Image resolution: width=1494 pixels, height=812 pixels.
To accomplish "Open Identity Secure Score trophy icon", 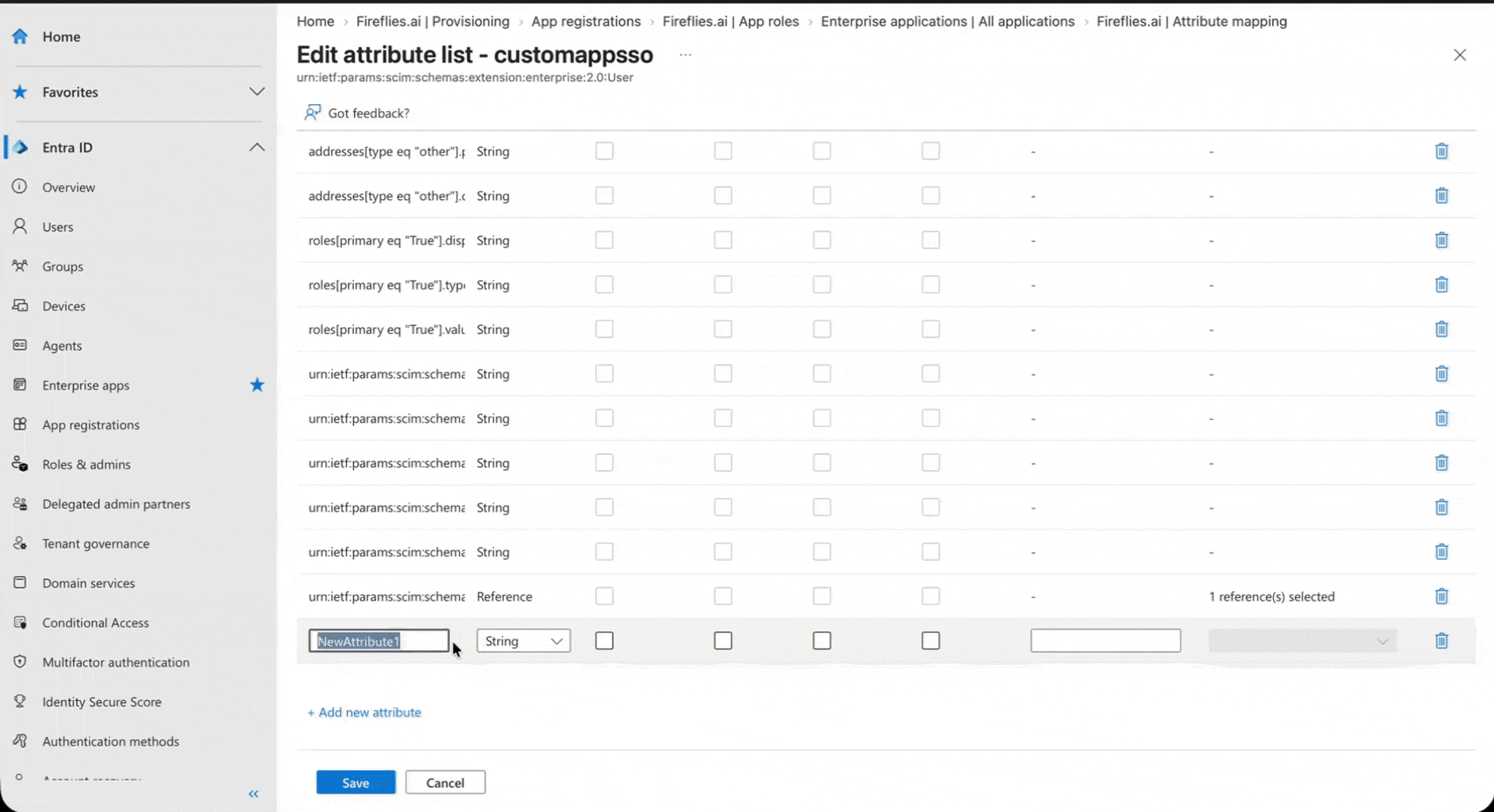I will pyautogui.click(x=20, y=702).
